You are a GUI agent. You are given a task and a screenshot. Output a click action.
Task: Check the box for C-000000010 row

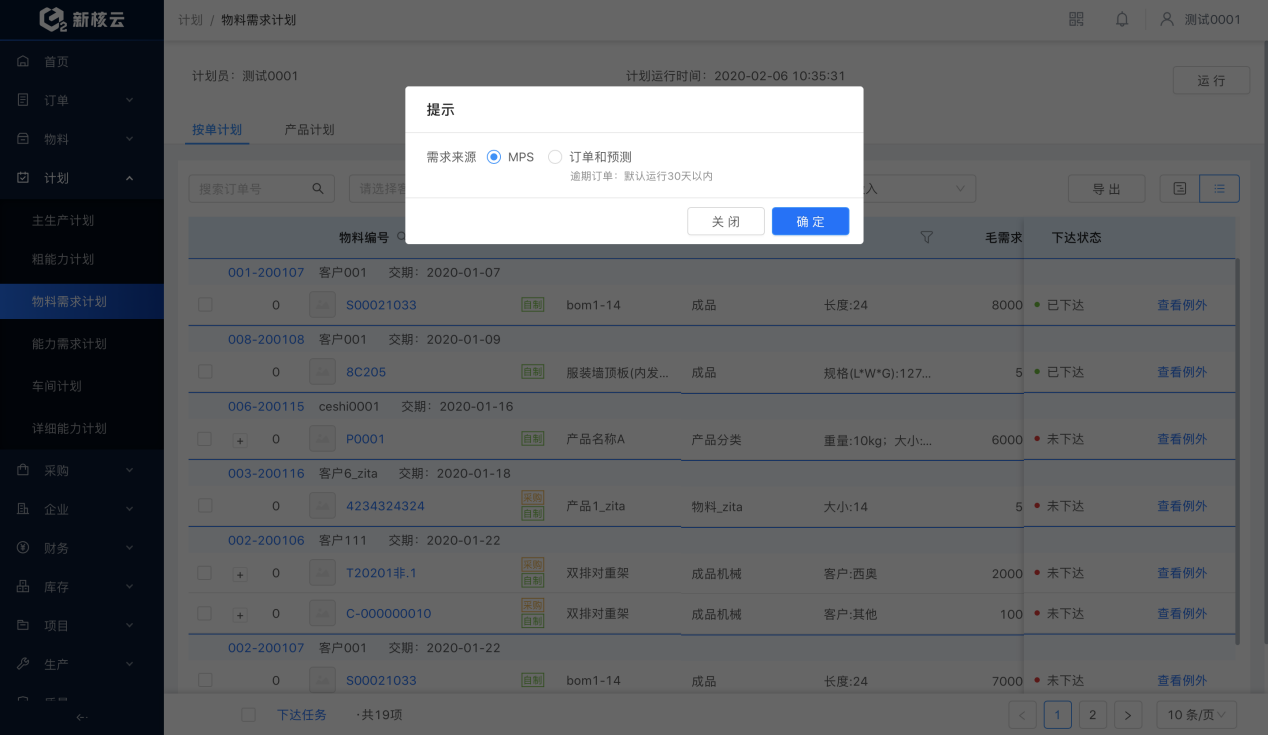pyautogui.click(x=205, y=613)
